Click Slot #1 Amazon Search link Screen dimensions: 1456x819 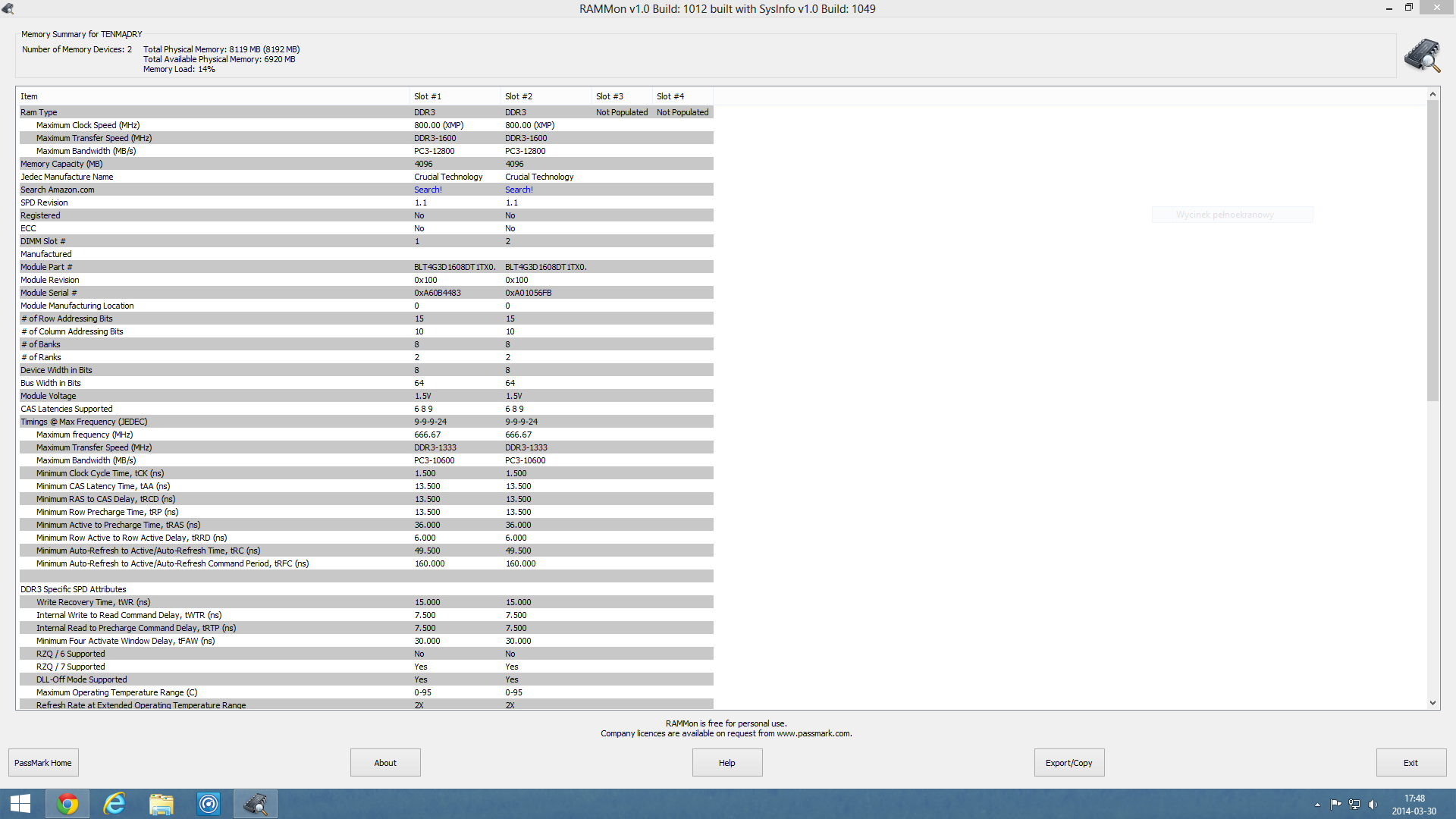(x=428, y=190)
